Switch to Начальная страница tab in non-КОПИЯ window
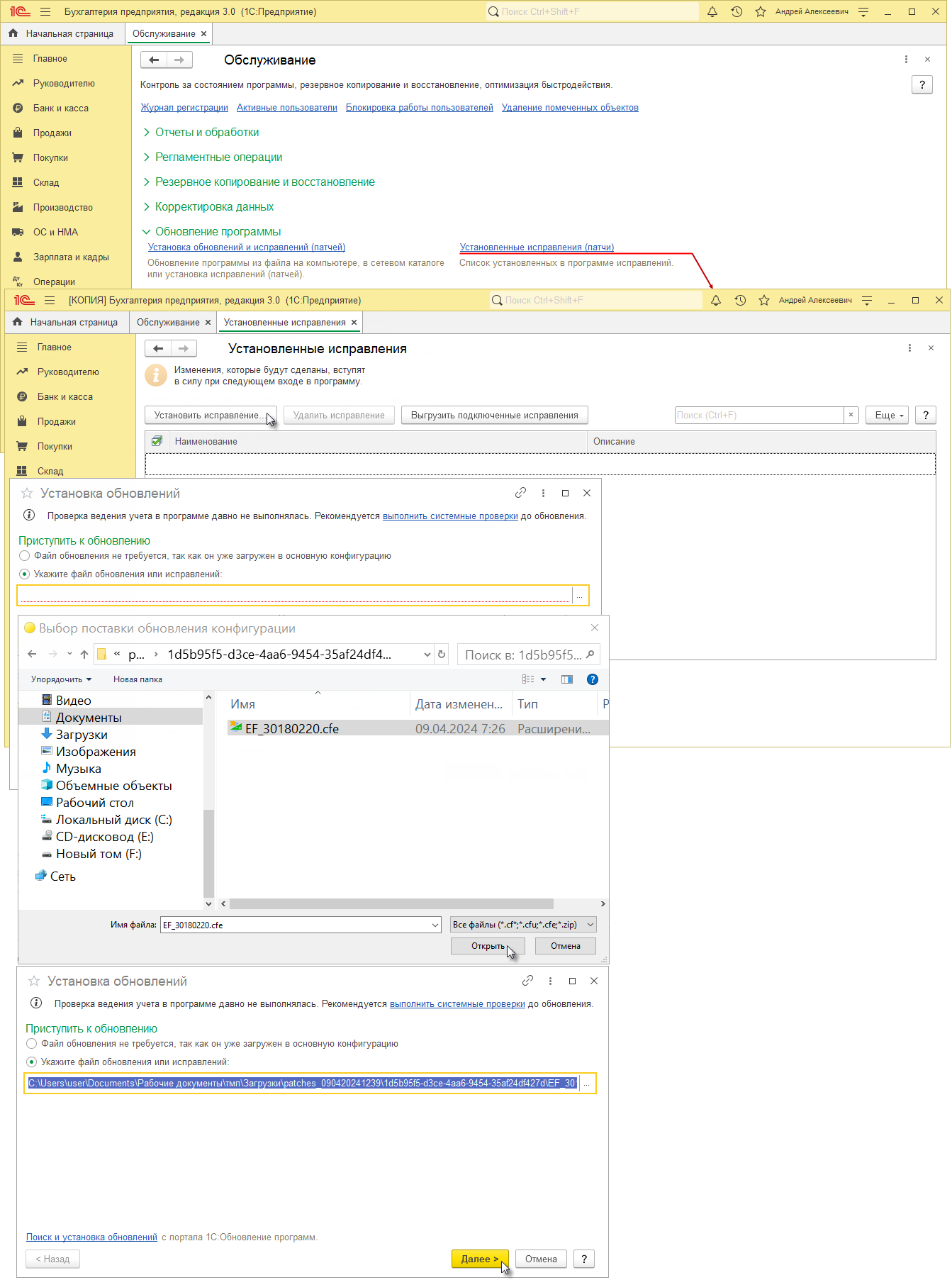The image size is (952, 1280). [62, 33]
